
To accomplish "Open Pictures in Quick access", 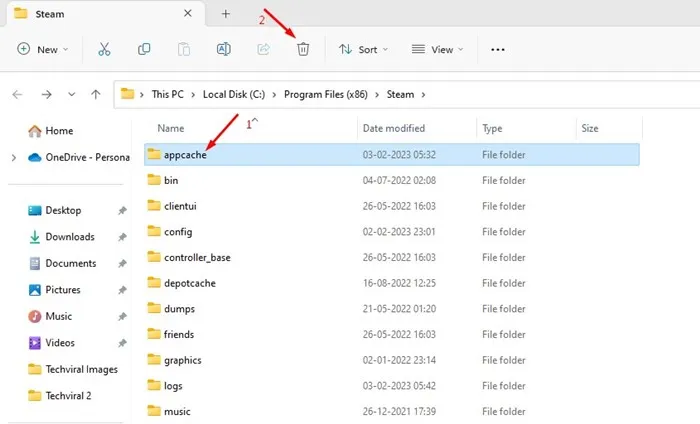I will [54, 290].
